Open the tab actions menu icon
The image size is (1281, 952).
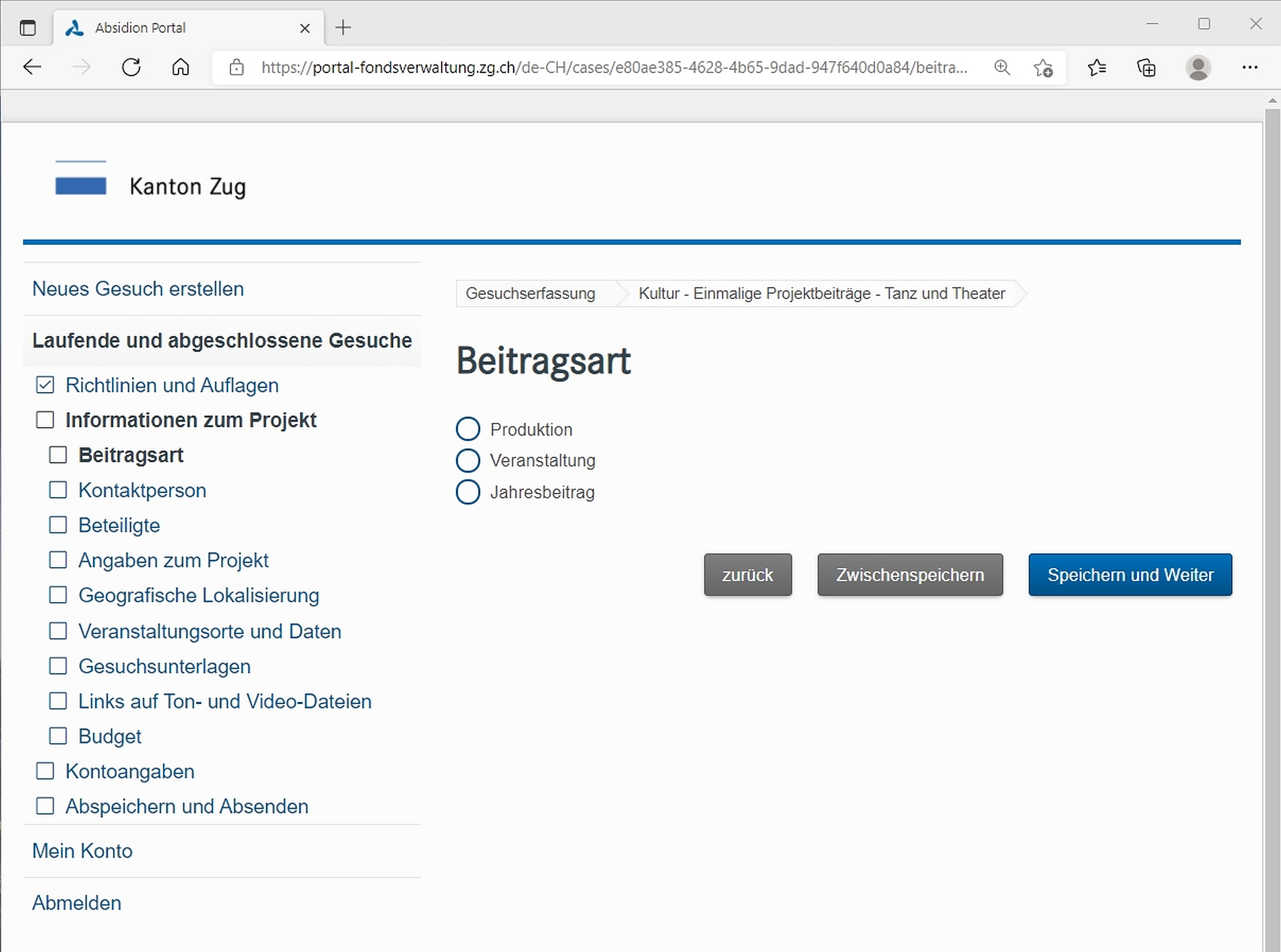tap(28, 28)
